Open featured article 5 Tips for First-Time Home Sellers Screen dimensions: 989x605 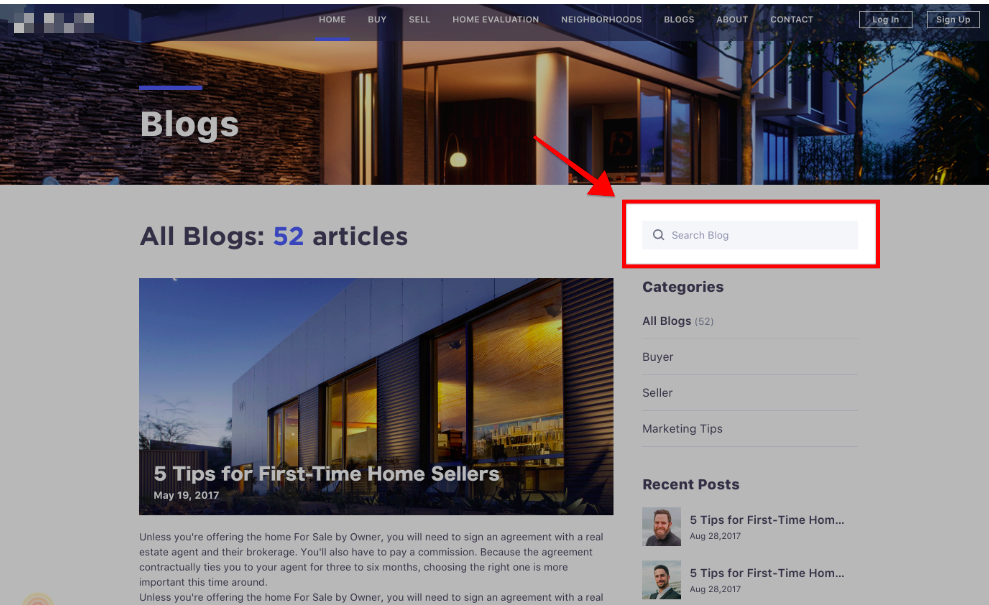(326, 474)
